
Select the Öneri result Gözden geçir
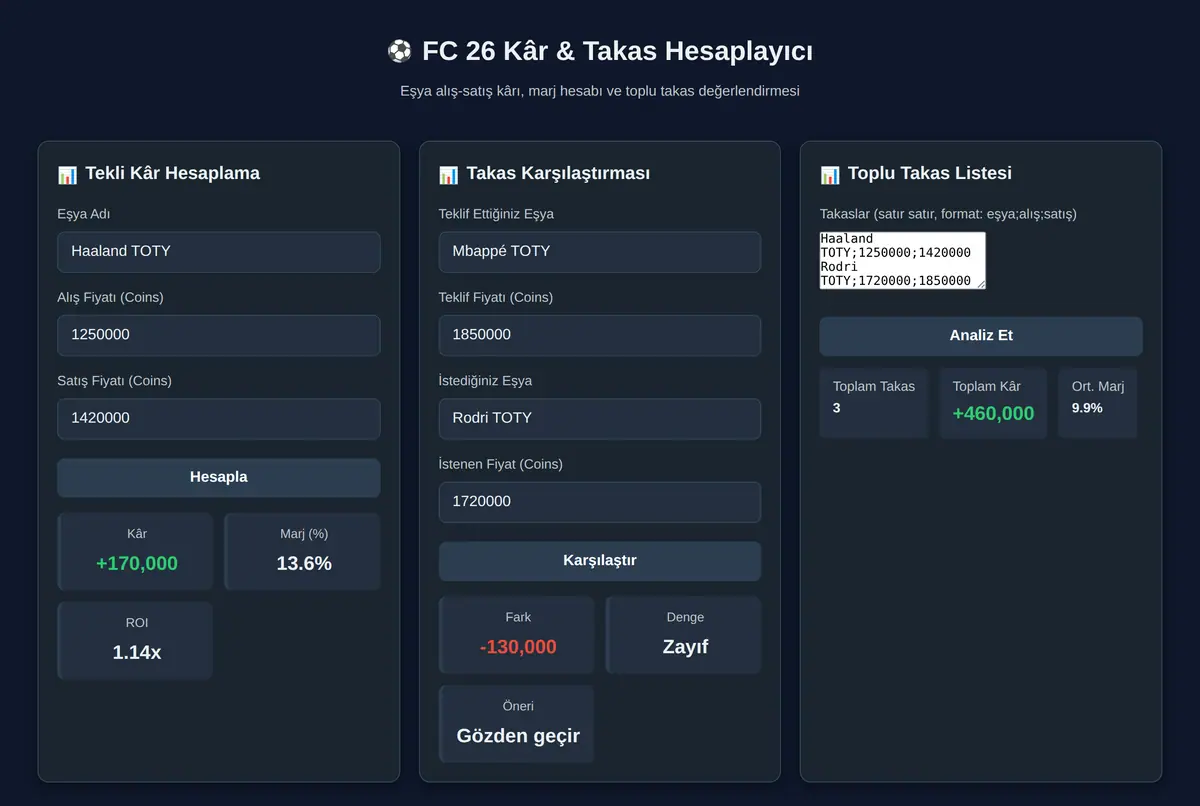[518, 736]
